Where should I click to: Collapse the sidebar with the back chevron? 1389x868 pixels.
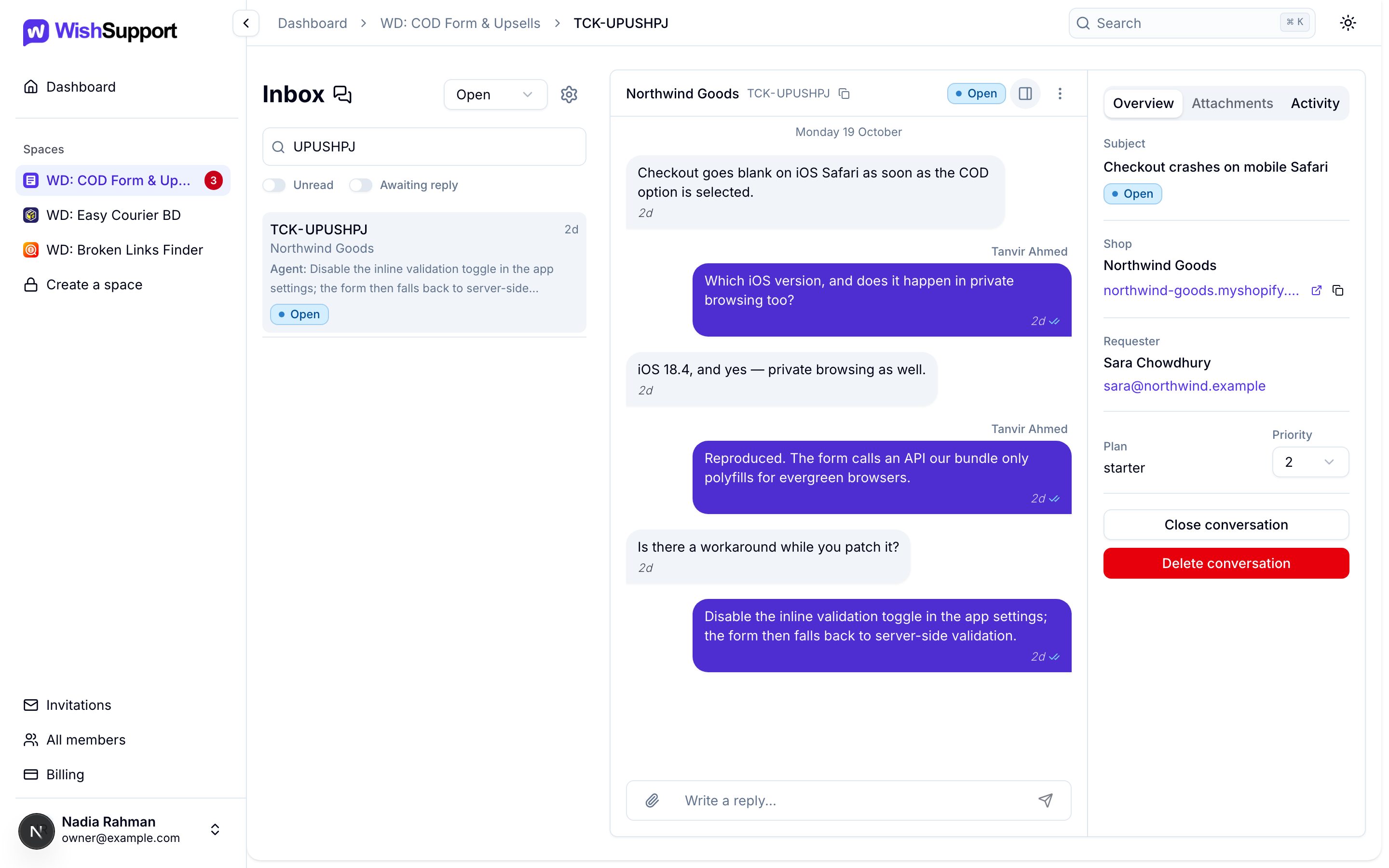pyautogui.click(x=245, y=23)
